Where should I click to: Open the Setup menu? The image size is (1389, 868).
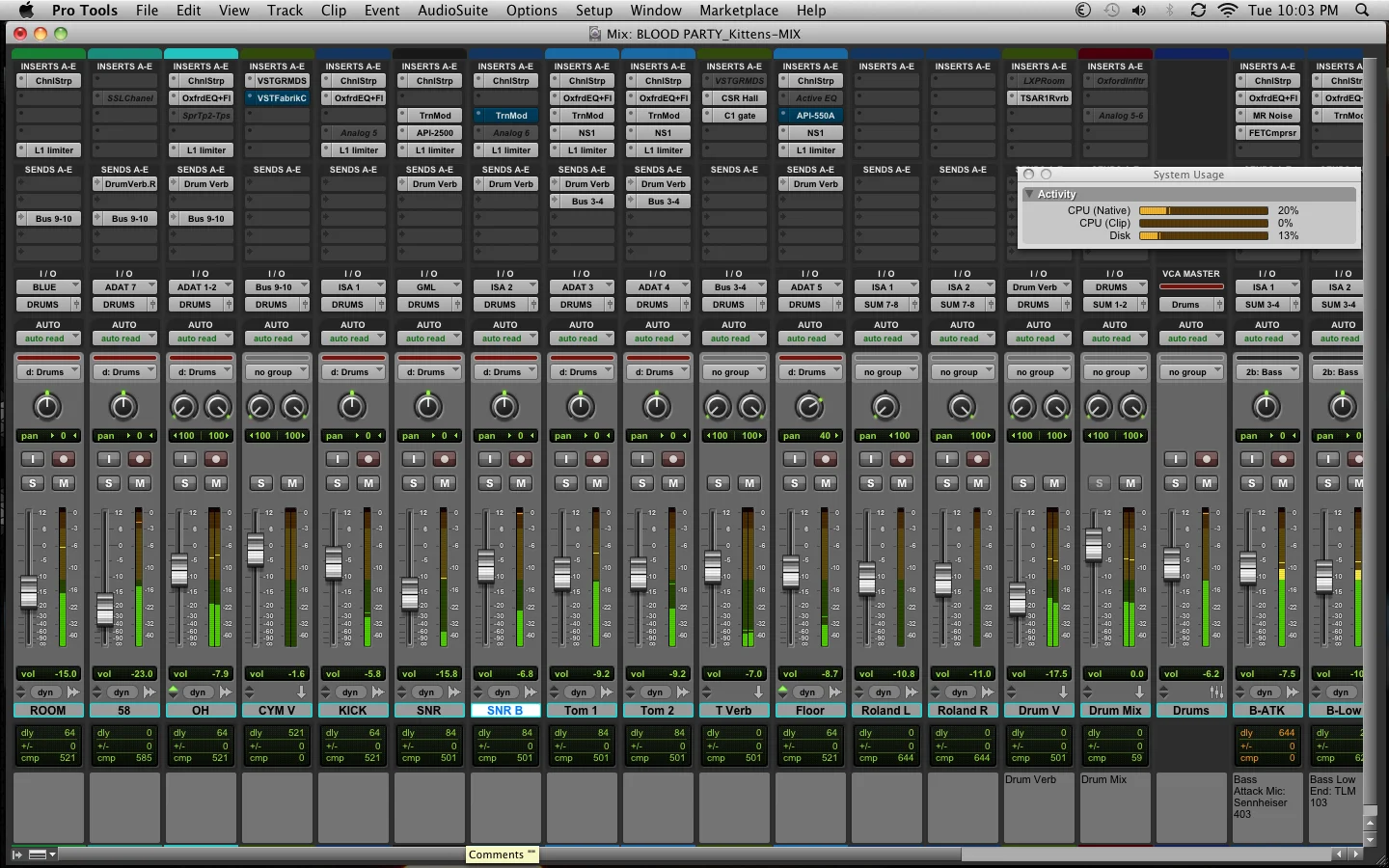(x=594, y=11)
